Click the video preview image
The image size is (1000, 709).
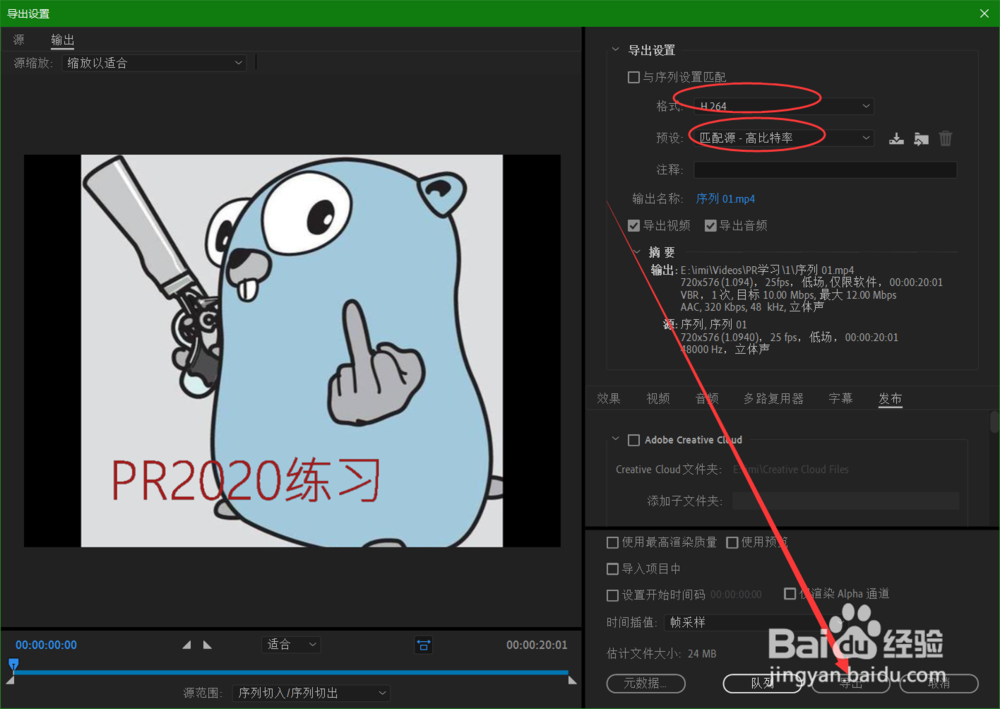pos(292,351)
